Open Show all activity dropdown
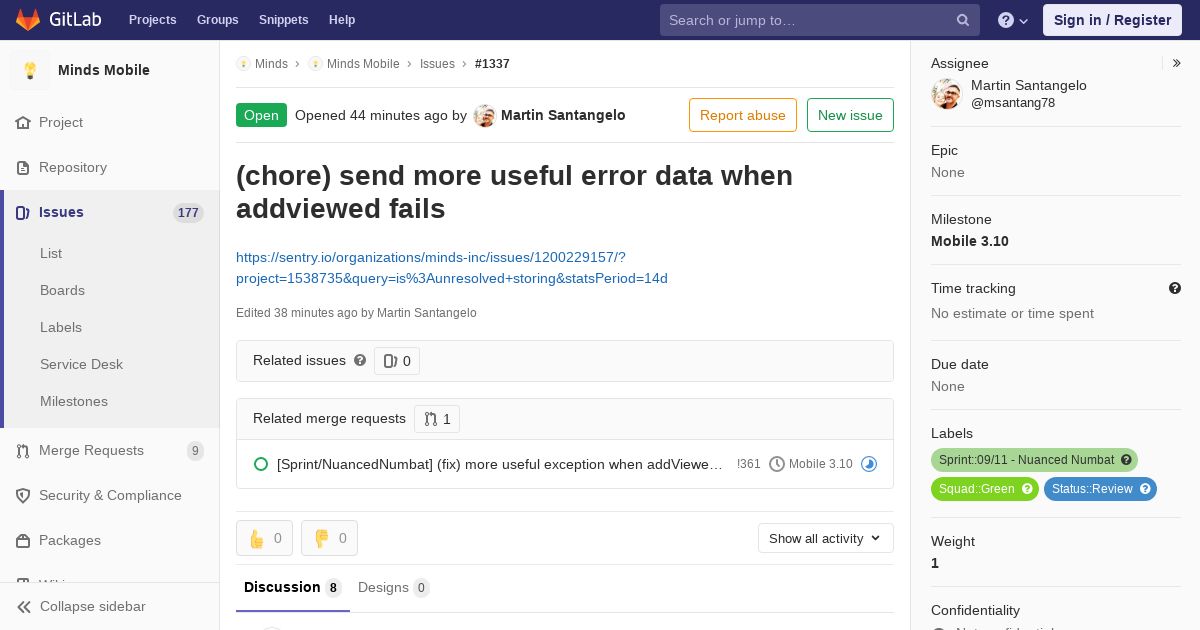Image resolution: width=1200 pixels, height=630 pixels. [825, 538]
